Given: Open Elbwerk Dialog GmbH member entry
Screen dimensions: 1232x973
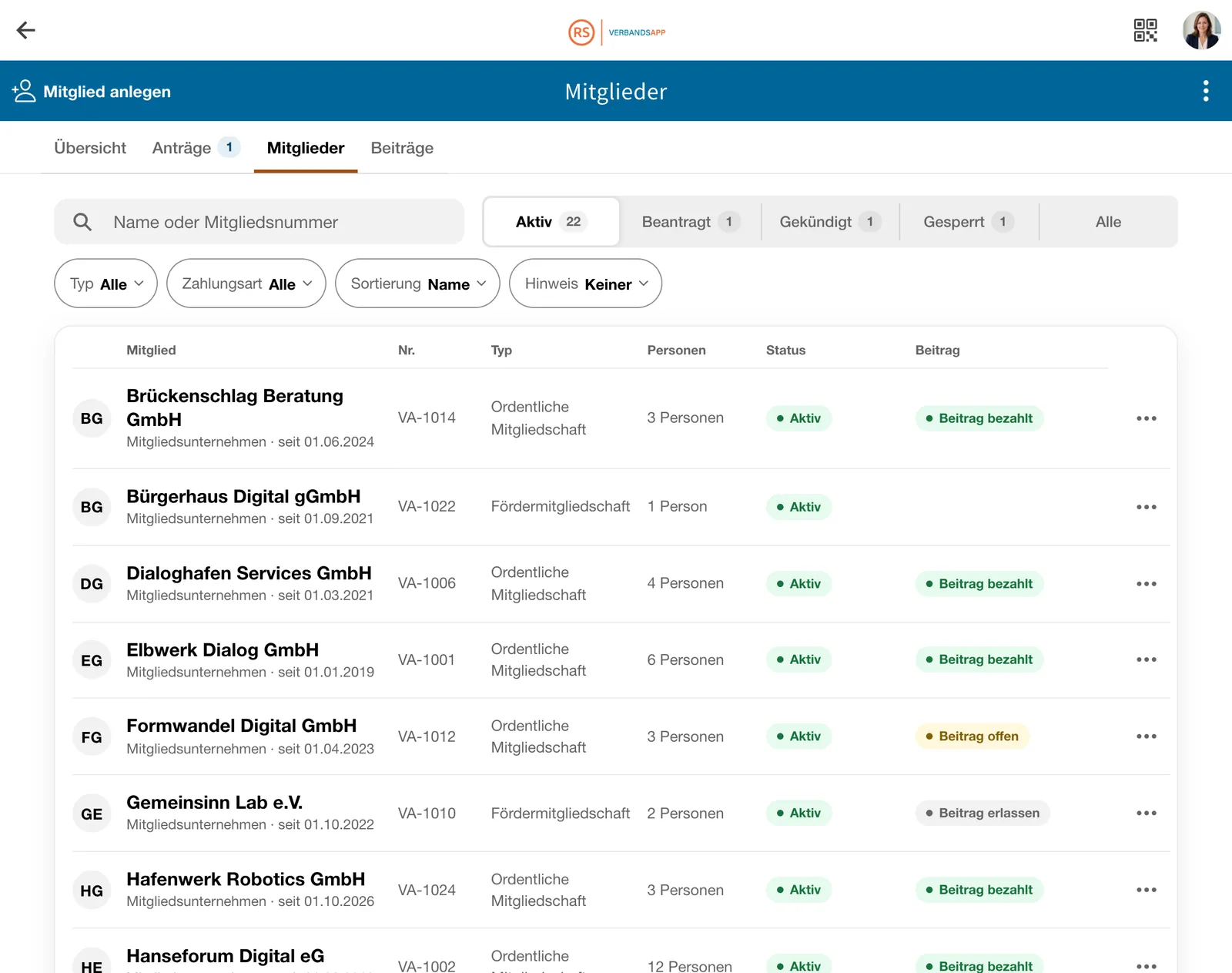Looking at the screenshot, I should point(223,650).
